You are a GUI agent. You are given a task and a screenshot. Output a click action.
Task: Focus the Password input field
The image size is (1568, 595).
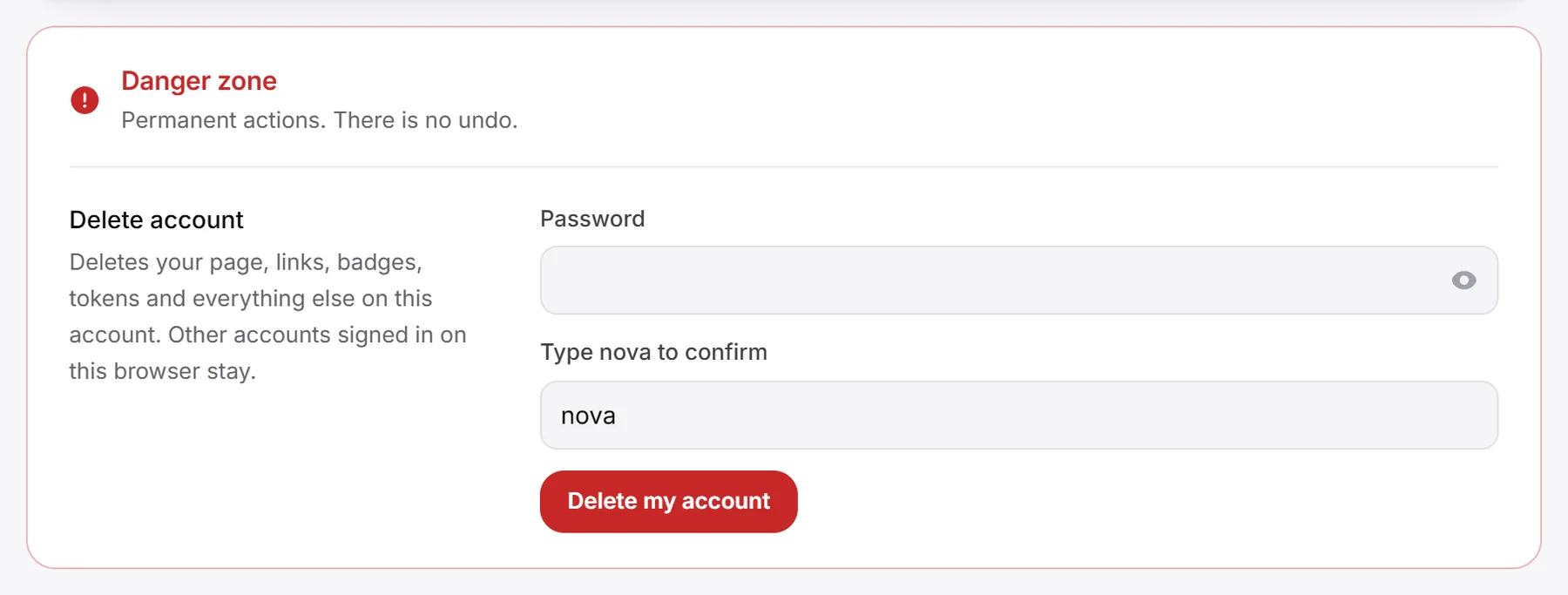(1018, 281)
